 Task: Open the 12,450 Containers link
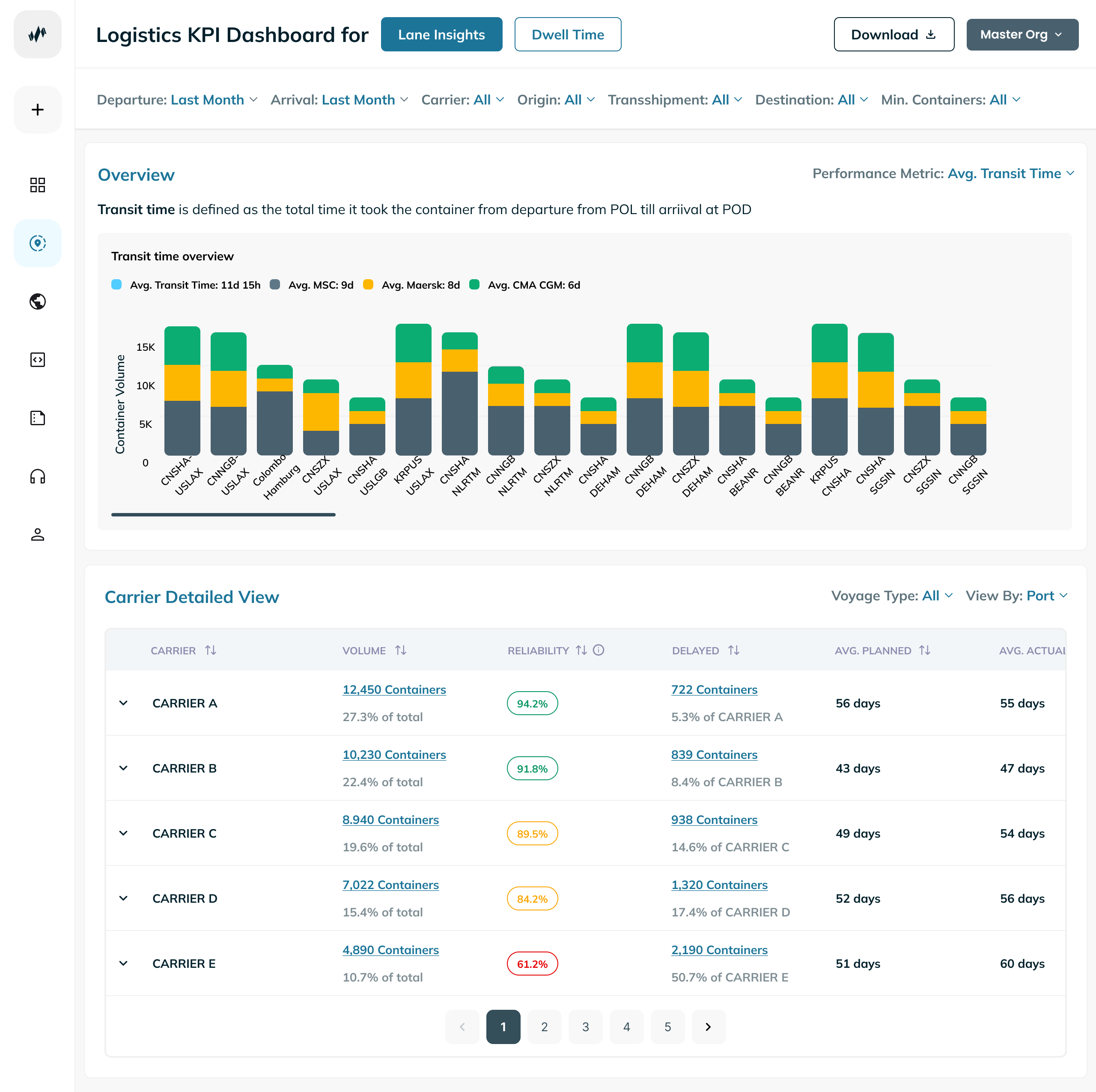[394, 689]
